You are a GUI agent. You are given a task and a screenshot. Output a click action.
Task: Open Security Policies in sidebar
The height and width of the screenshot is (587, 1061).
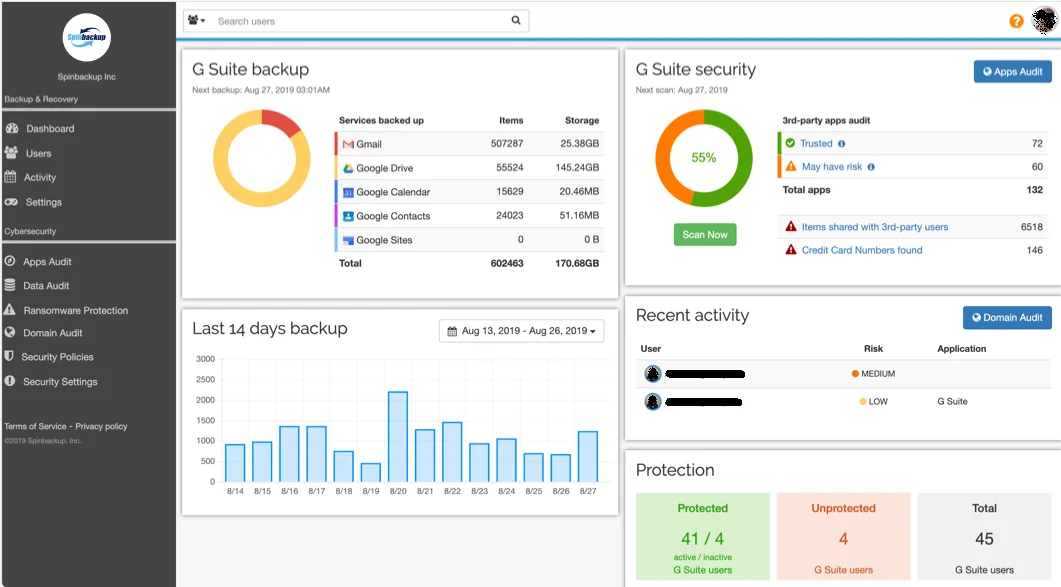[57, 357]
